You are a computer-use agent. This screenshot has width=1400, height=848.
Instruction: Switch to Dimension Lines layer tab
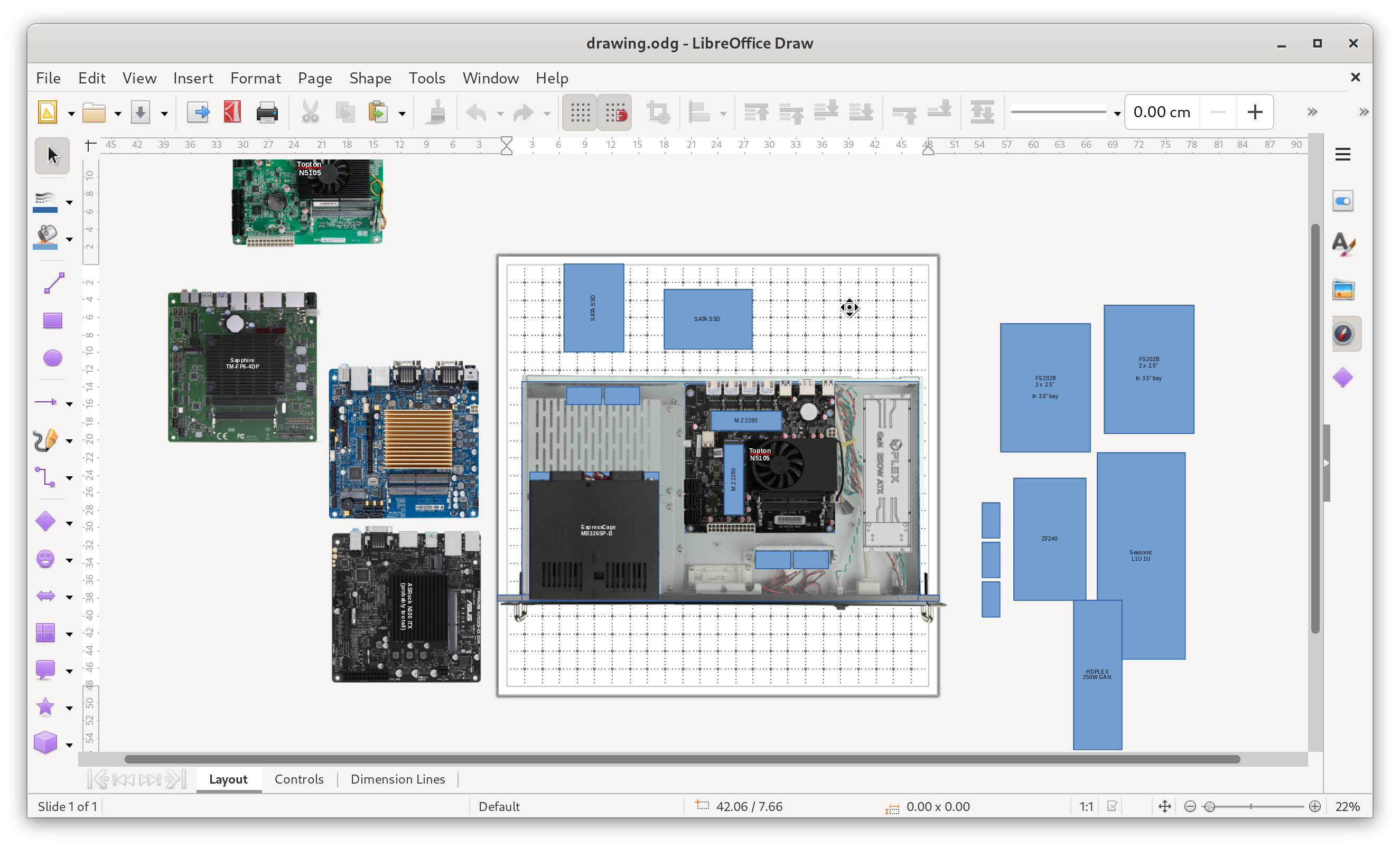point(398,779)
